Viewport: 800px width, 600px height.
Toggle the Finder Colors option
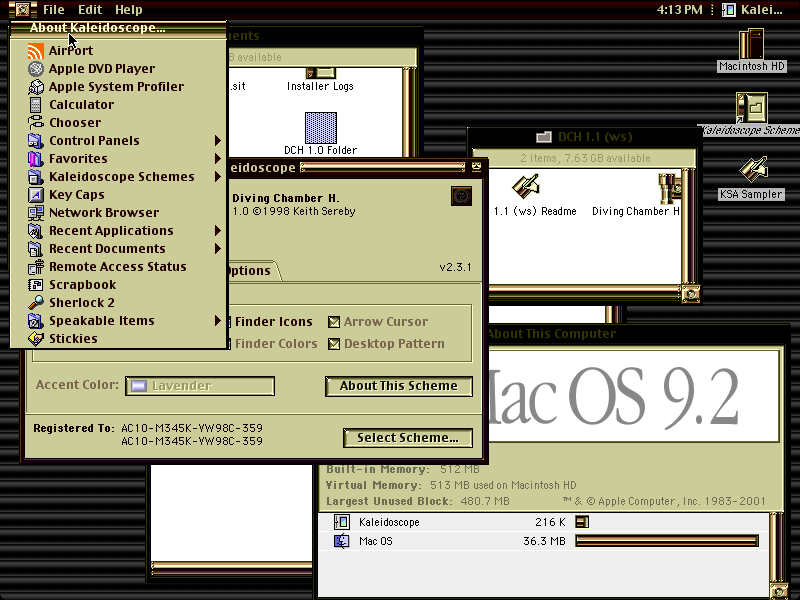272,344
